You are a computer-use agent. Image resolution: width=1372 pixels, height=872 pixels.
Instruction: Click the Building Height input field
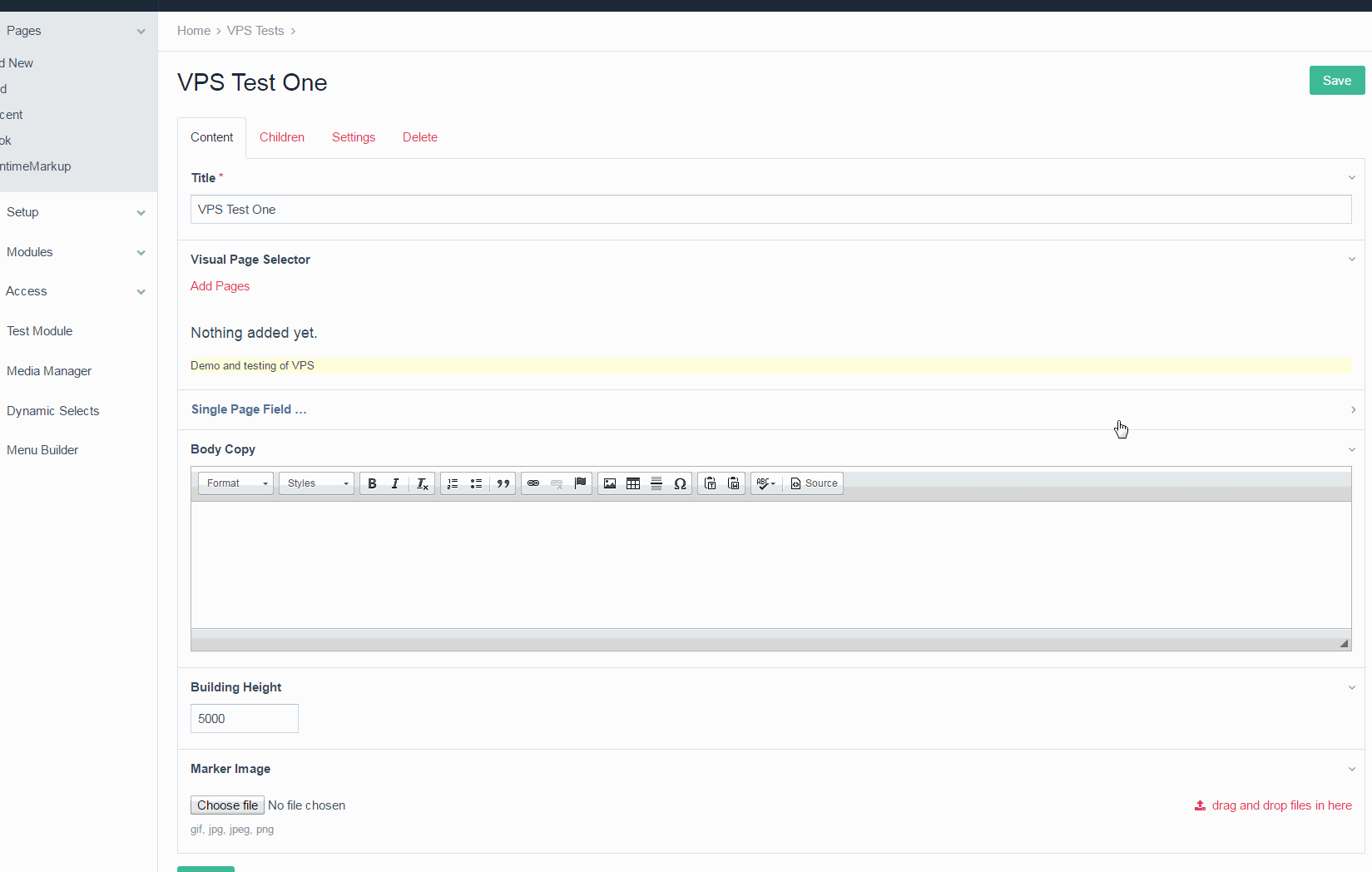coord(245,719)
